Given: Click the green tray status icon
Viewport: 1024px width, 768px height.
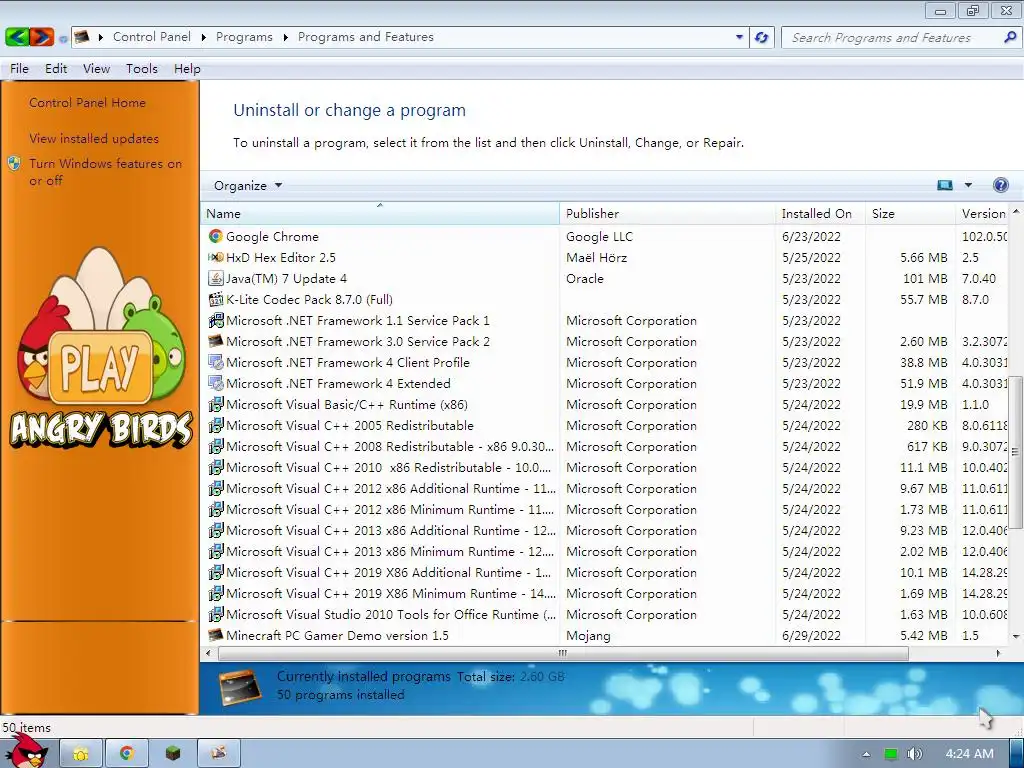Looking at the screenshot, I should point(890,754).
